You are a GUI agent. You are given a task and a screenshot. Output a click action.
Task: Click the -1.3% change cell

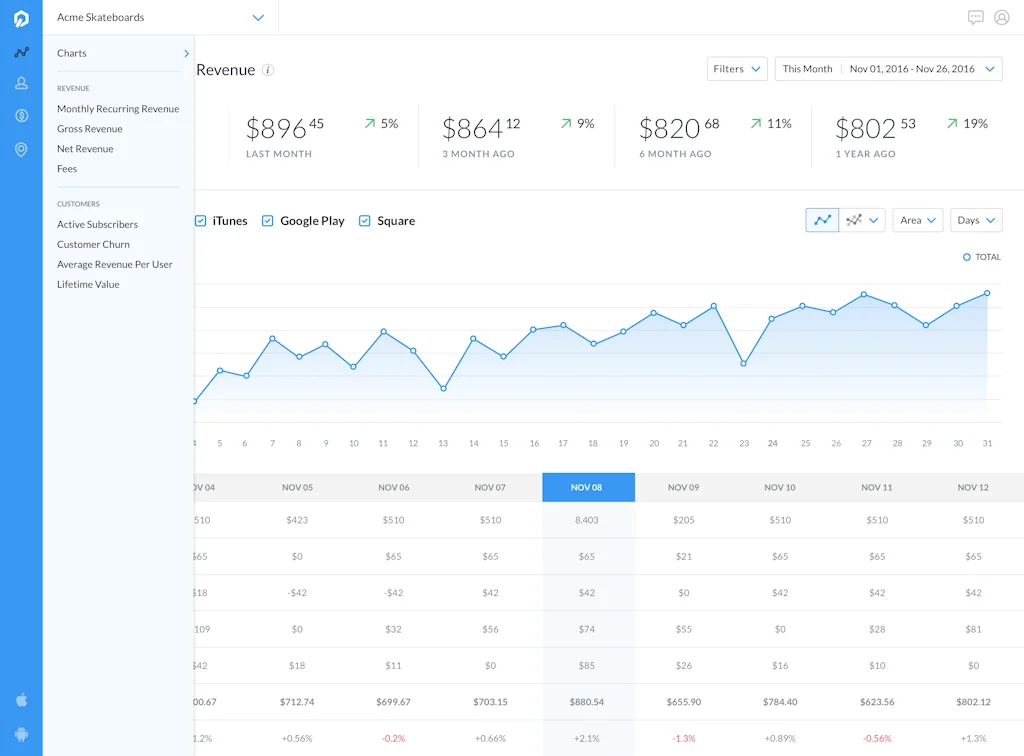(x=684, y=738)
